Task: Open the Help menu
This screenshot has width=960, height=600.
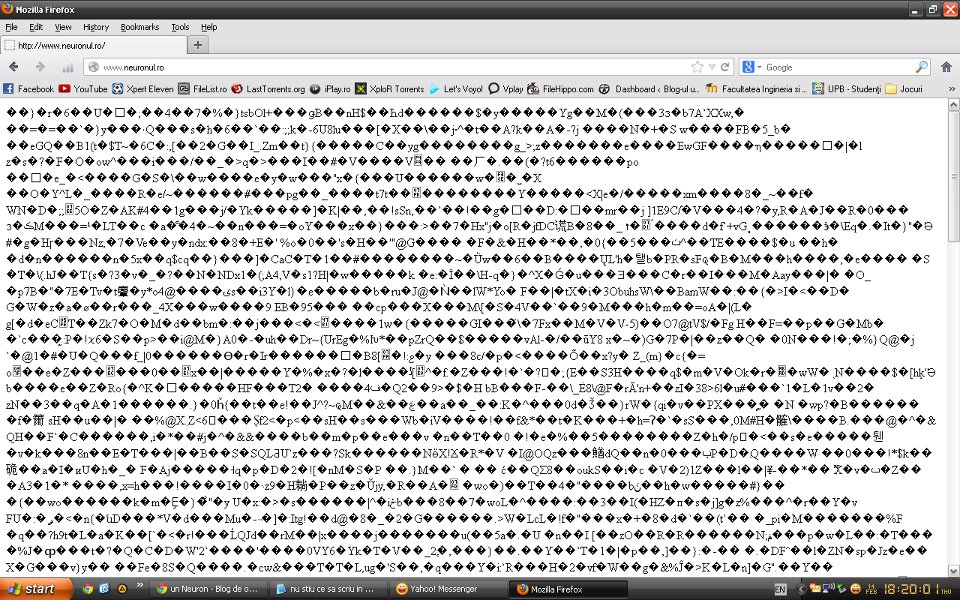Action: click(209, 27)
